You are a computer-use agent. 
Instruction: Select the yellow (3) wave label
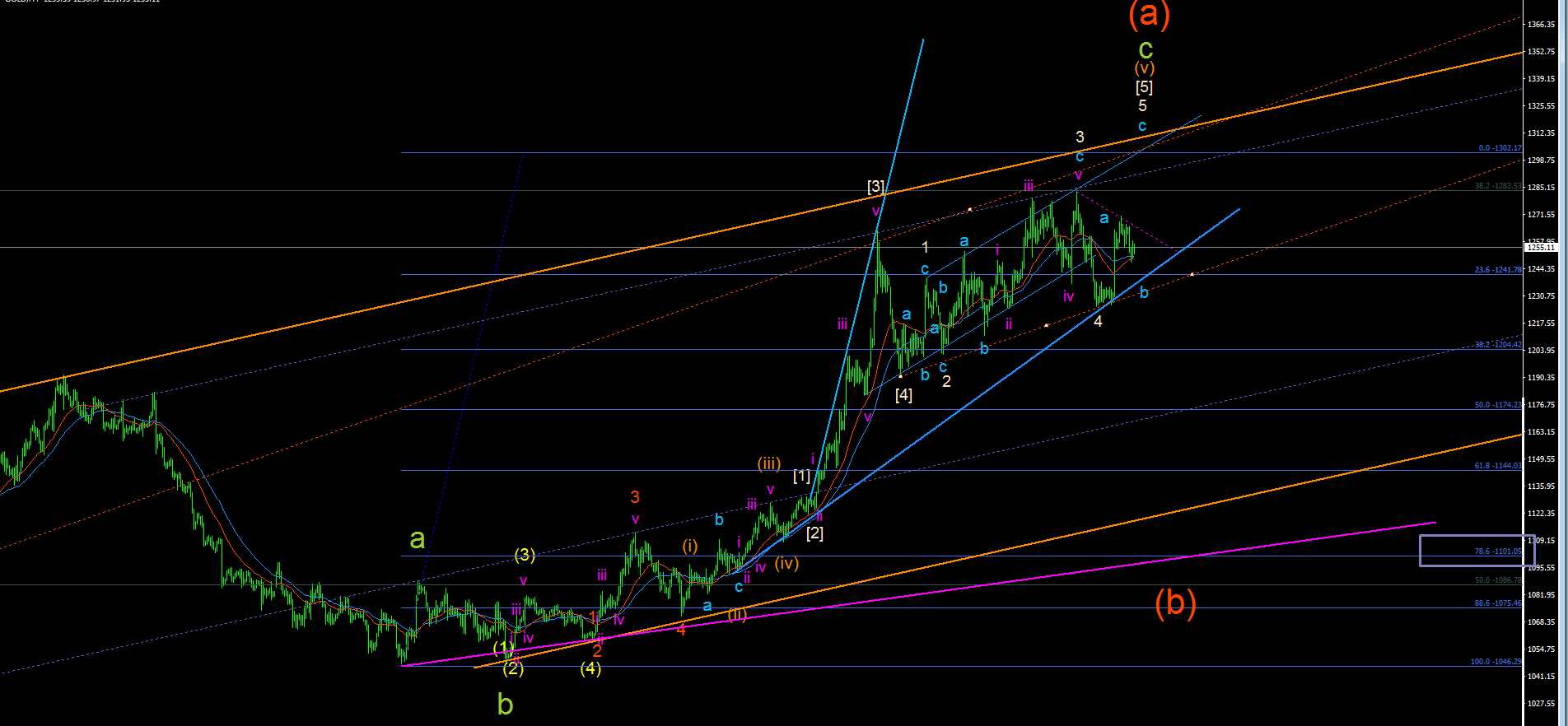tap(525, 556)
